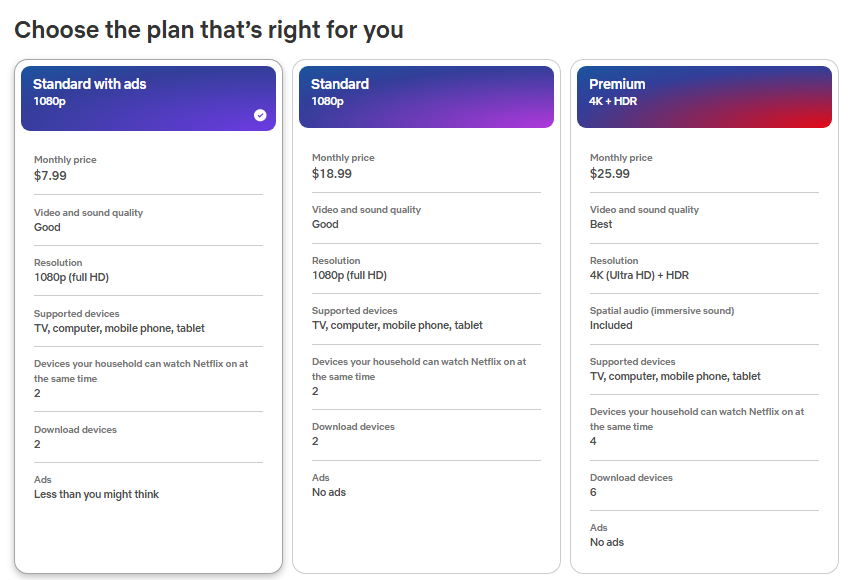The image size is (858, 580).
Task: Click the selected checkmark icon on Standard with ads
Action: point(260,115)
